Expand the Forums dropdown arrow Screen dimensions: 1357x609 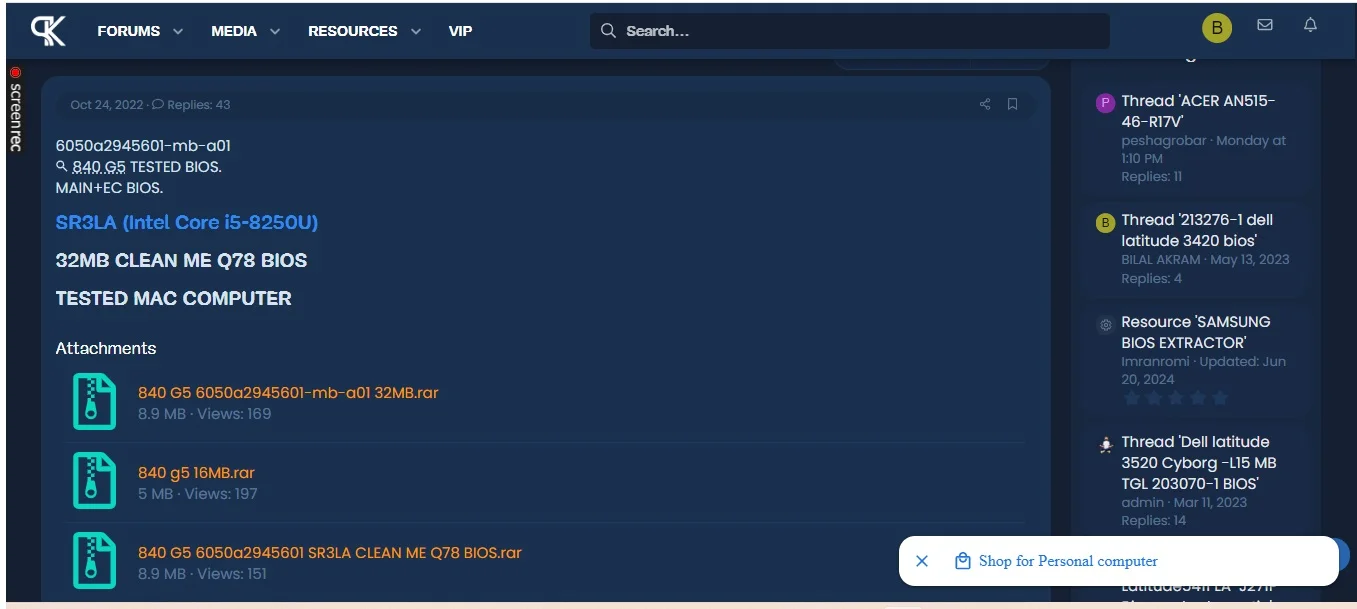tap(178, 32)
